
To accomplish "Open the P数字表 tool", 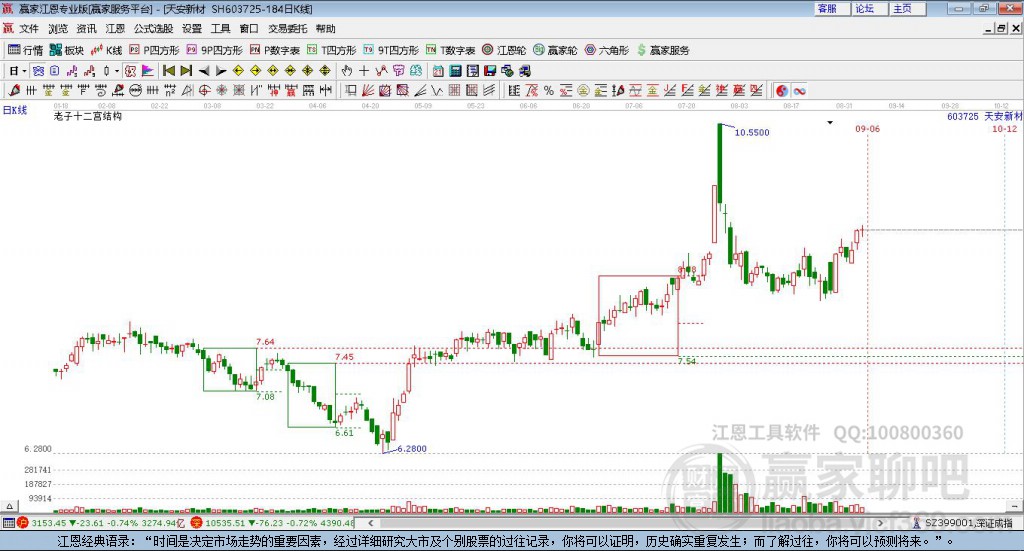I will (274, 50).
